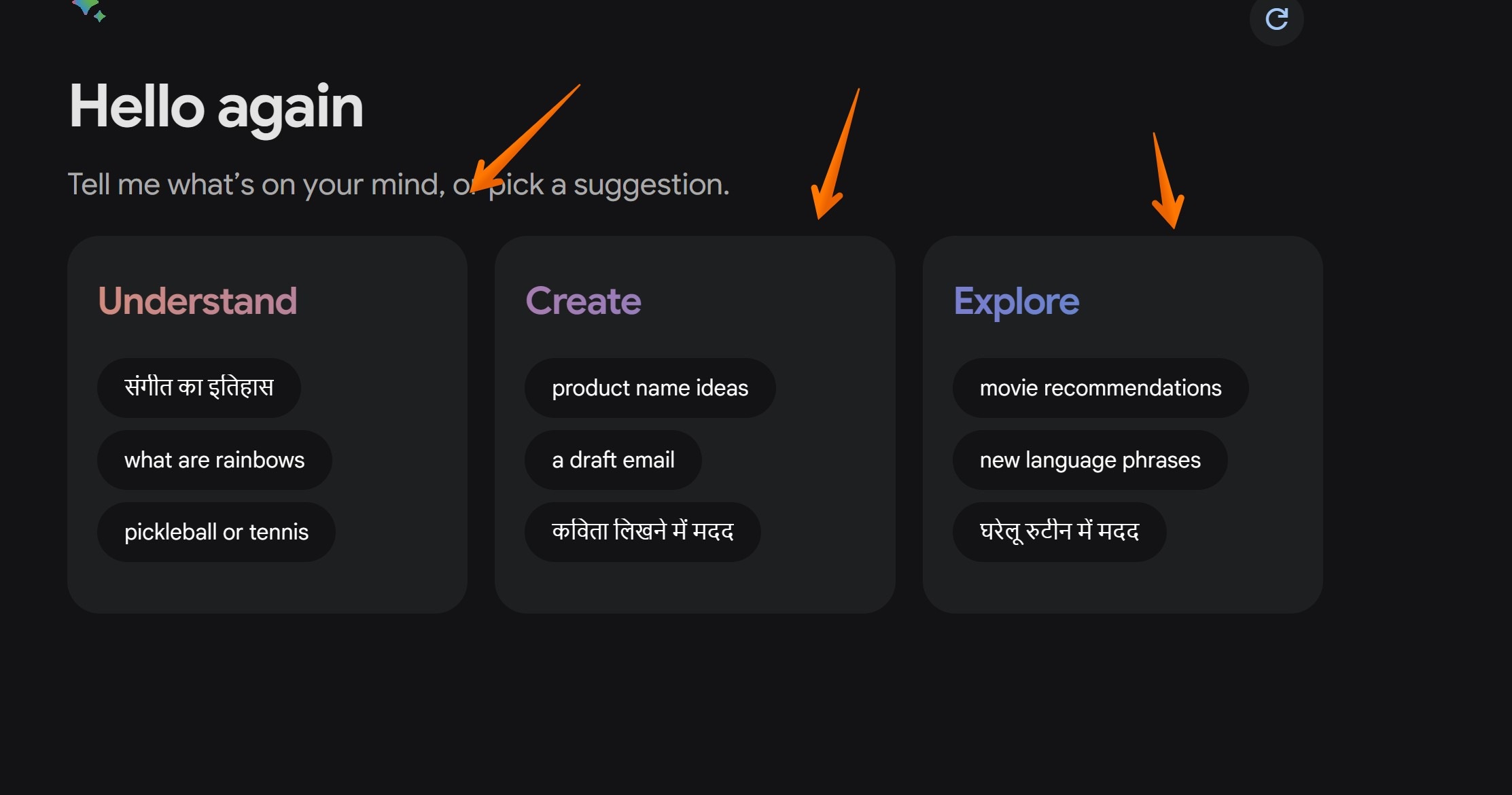The width and height of the screenshot is (1512, 795).
Task: Choose the 'new language phrases' suggestion
Action: point(1090,460)
